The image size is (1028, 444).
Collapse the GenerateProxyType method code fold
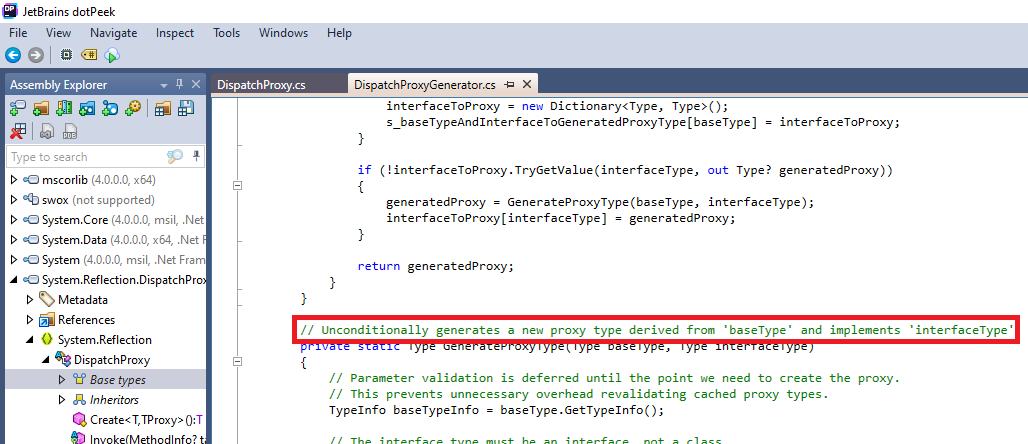(x=238, y=361)
